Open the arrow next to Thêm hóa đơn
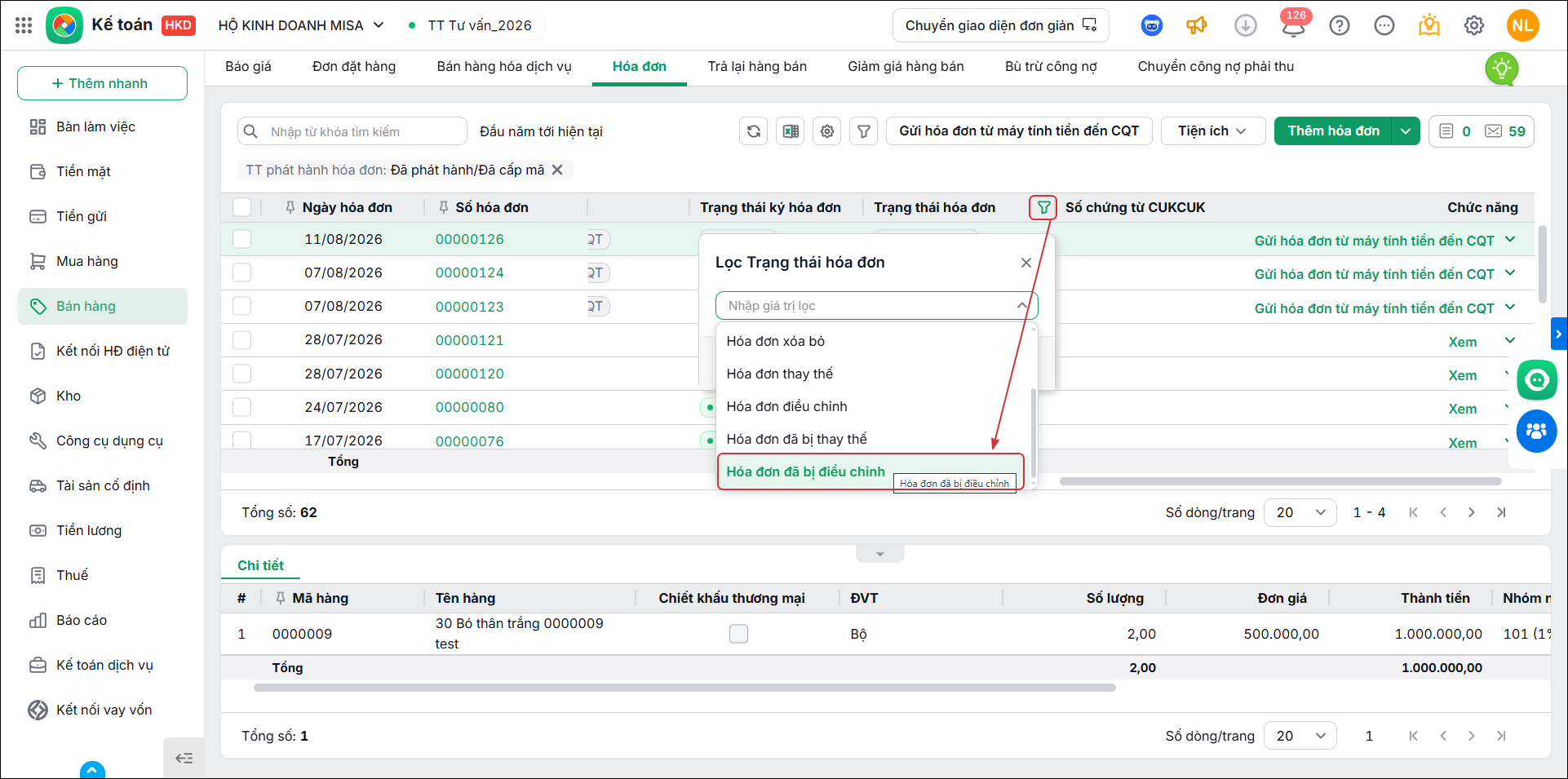1568x779 pixels. 1406,131
